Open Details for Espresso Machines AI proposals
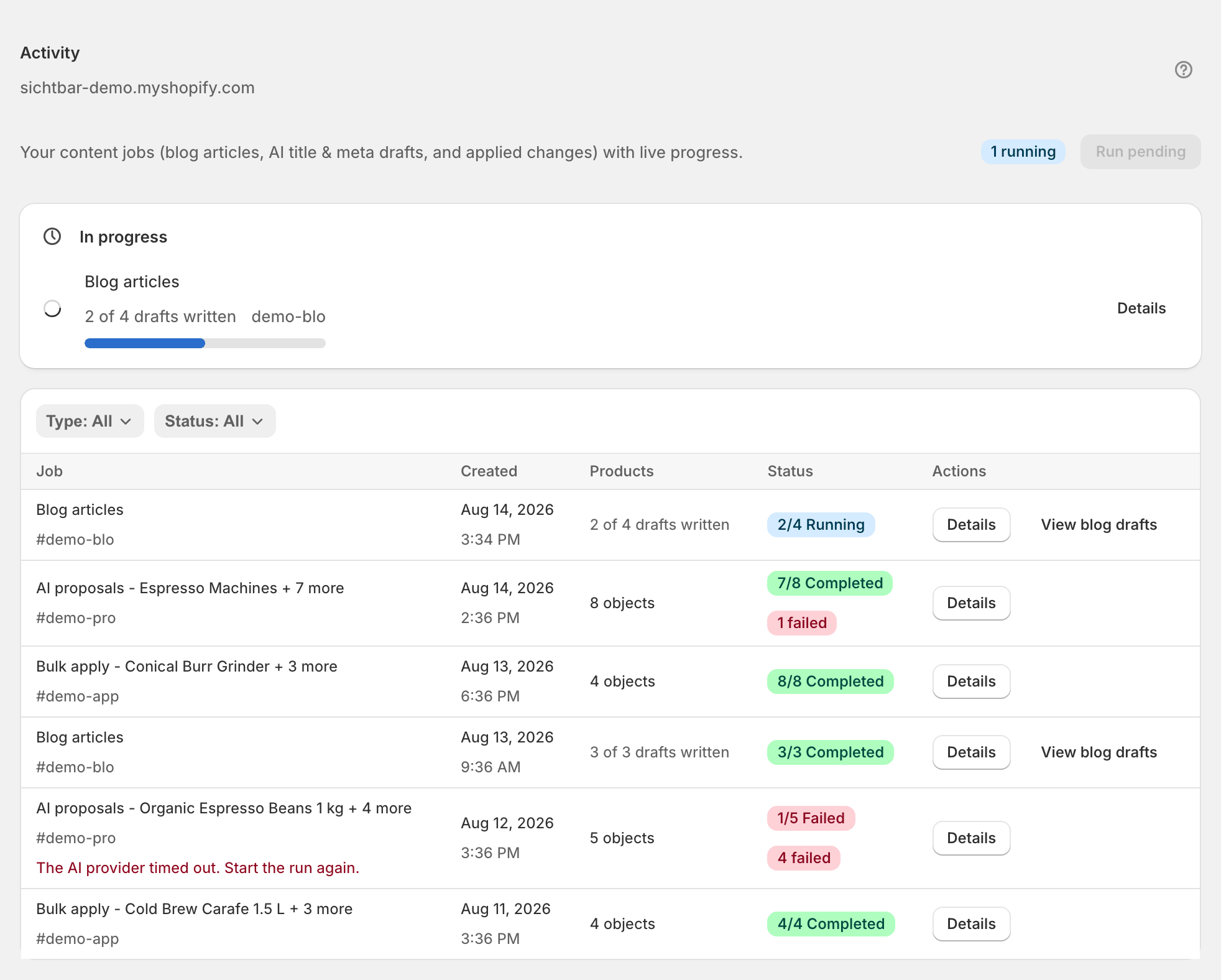Screen dimensions: 1221x980 [x=971, y=603]
